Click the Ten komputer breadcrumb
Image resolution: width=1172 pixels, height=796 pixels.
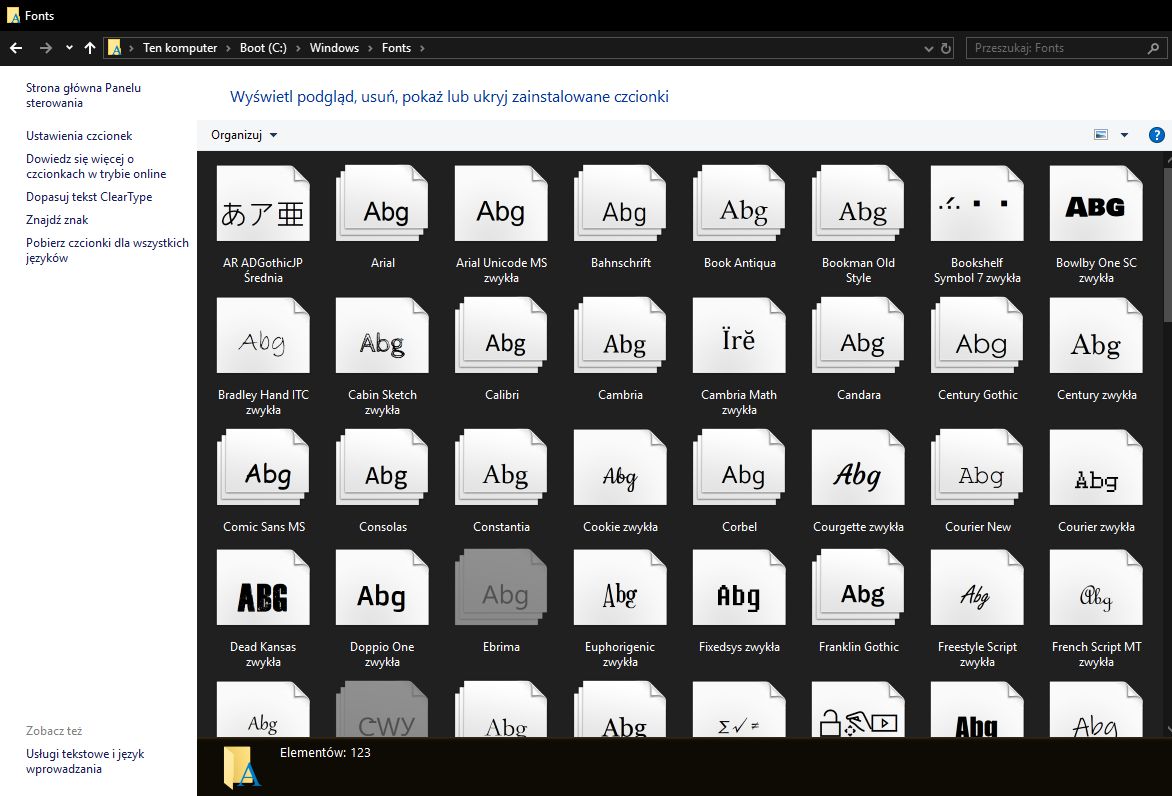click(x=180, y=48)
